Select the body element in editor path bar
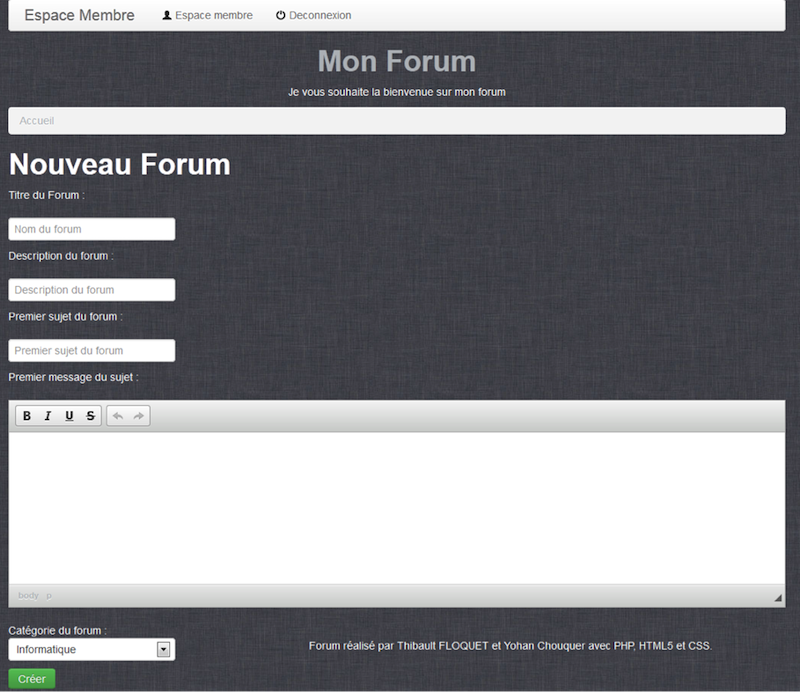Image resolution: width=800 pixels, height=692 pixels. point(28,596)
